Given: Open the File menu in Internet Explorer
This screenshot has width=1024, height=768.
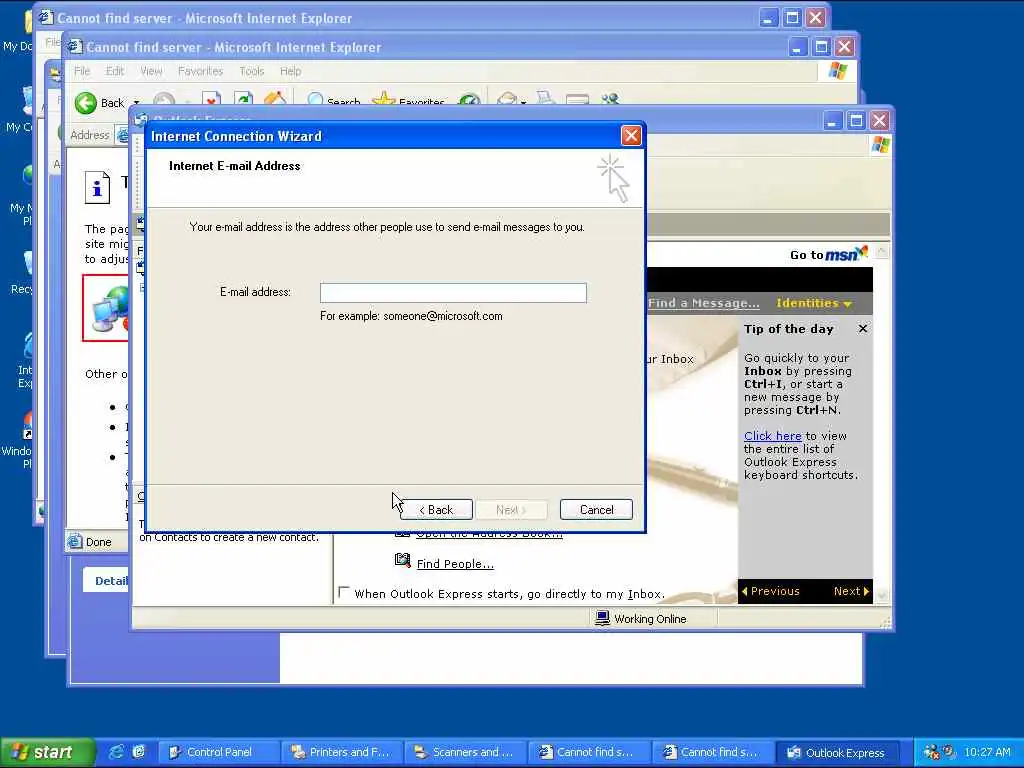Looking at the screenshot, I should (82, 71).
